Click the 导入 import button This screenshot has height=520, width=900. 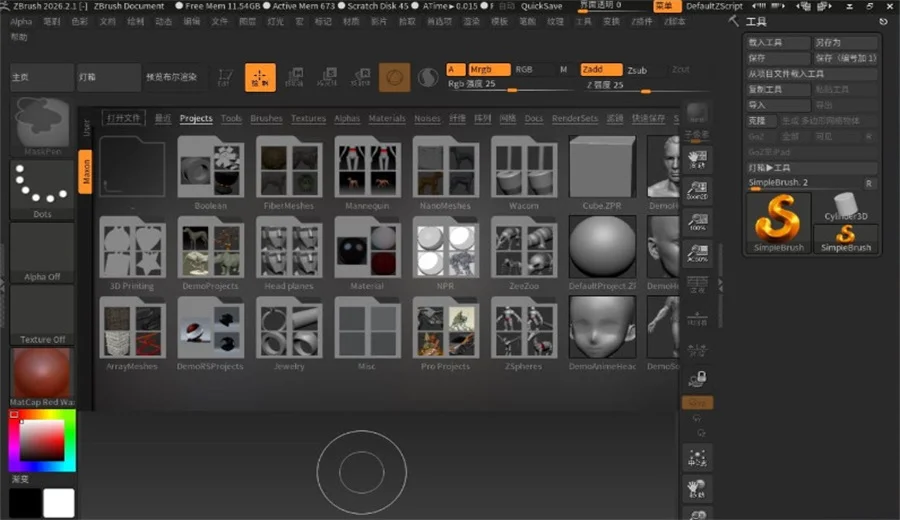point(778,105)
